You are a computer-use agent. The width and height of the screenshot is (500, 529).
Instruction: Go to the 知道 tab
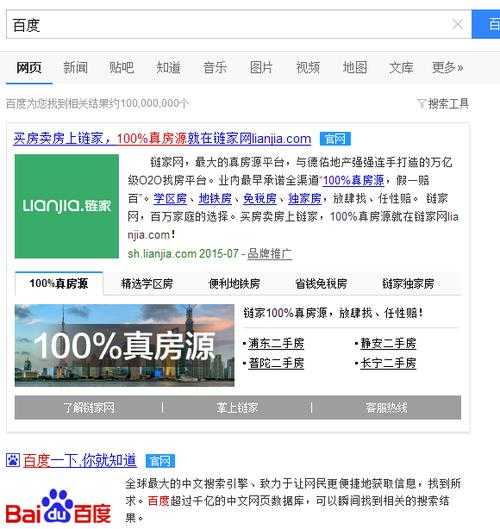pos(168,68)
